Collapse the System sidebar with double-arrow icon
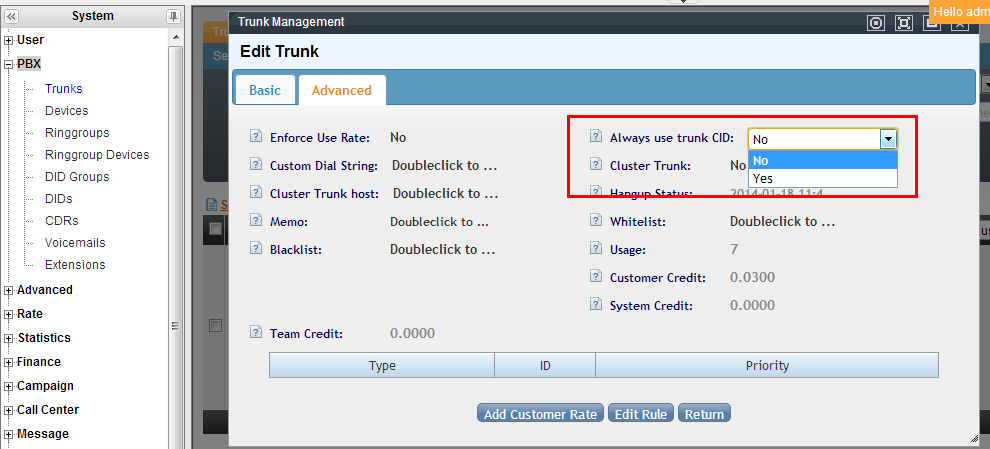 [12, 16]
